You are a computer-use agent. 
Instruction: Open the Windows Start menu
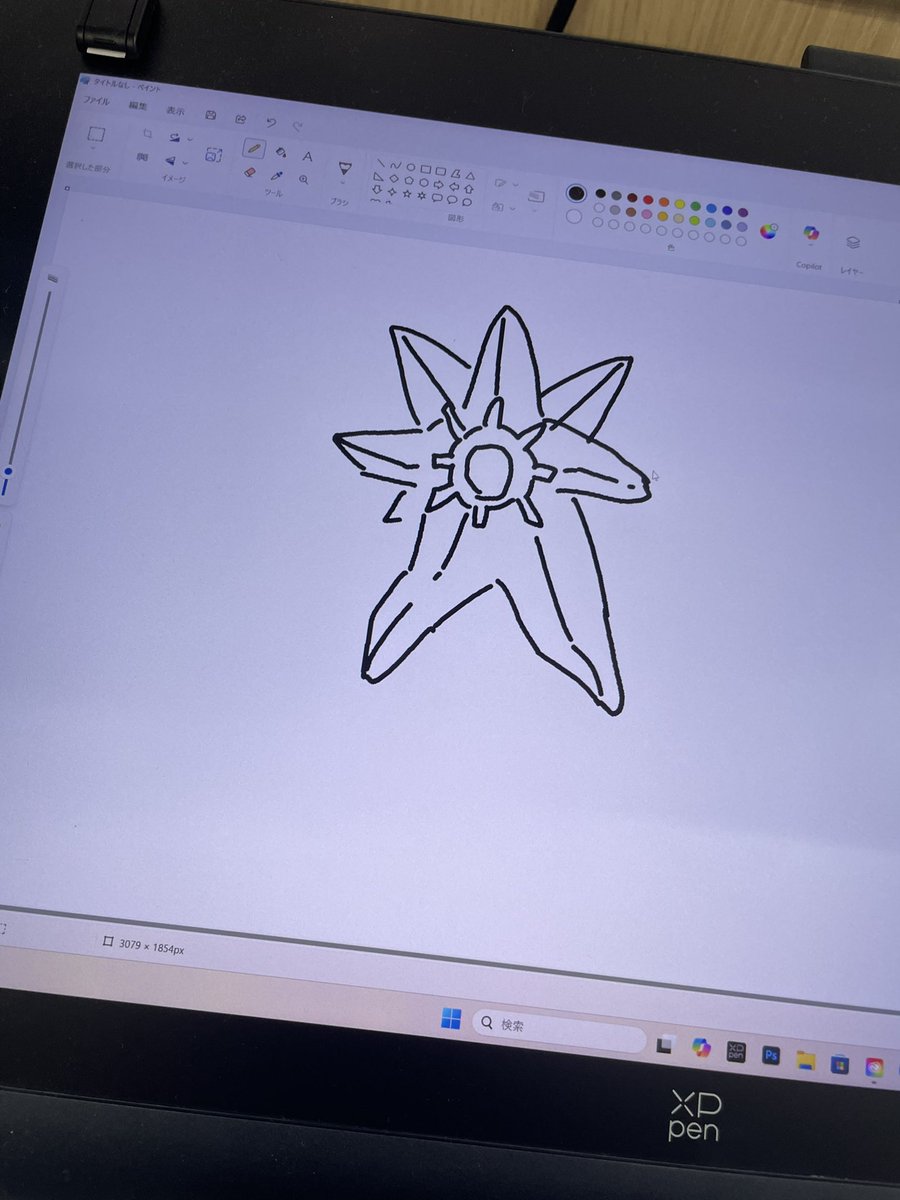pos(450,1019)
